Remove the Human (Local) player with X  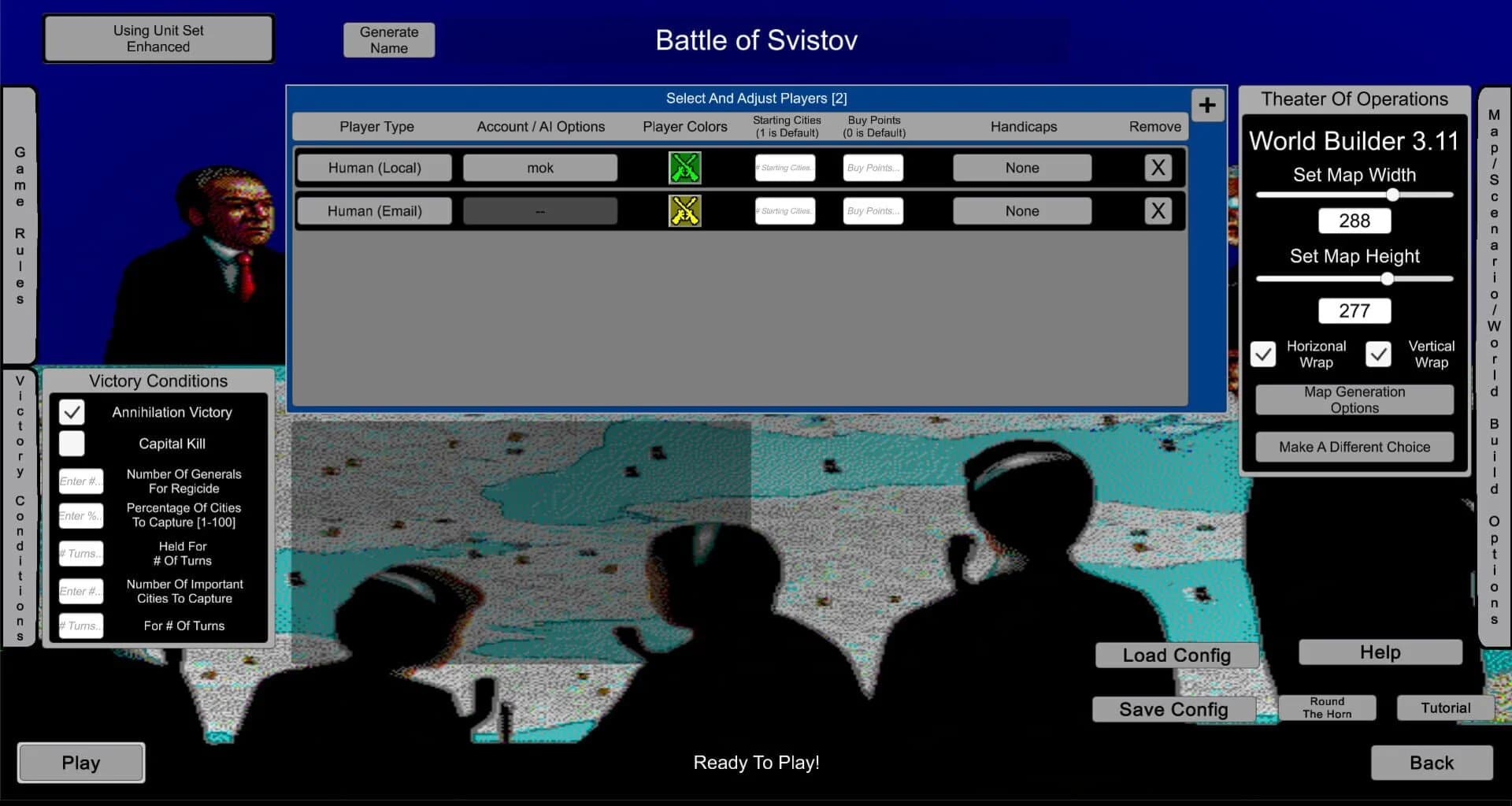pyautogui.click(x=1158, y=167)
